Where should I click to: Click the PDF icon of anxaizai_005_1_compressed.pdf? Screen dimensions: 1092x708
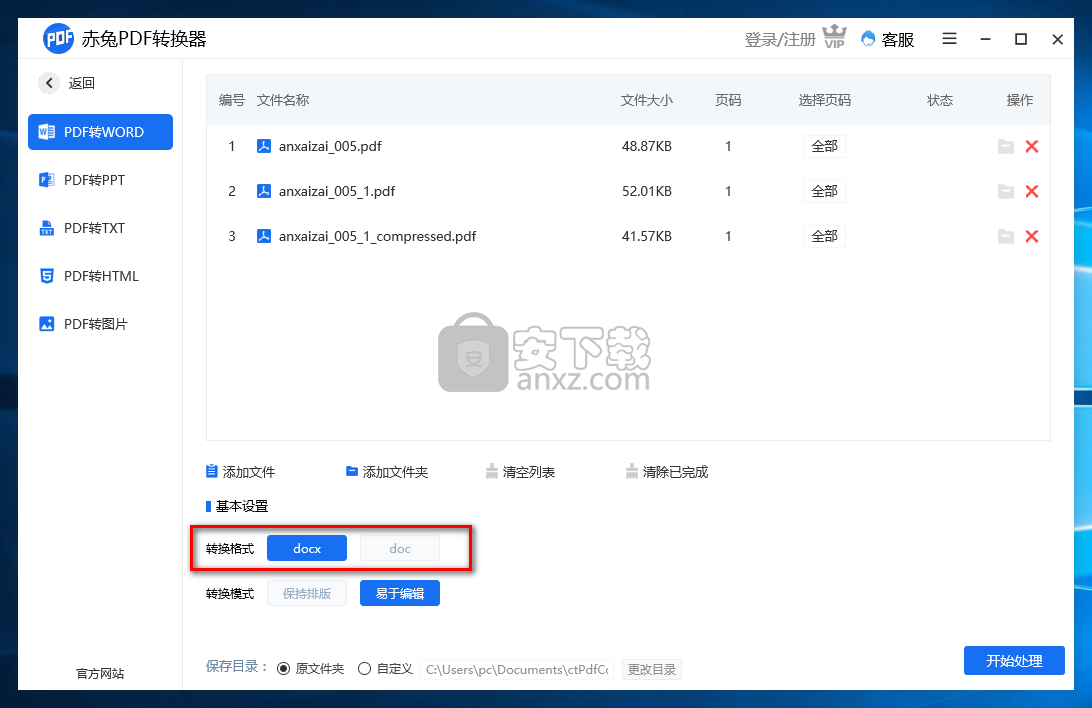coord(264,236)
